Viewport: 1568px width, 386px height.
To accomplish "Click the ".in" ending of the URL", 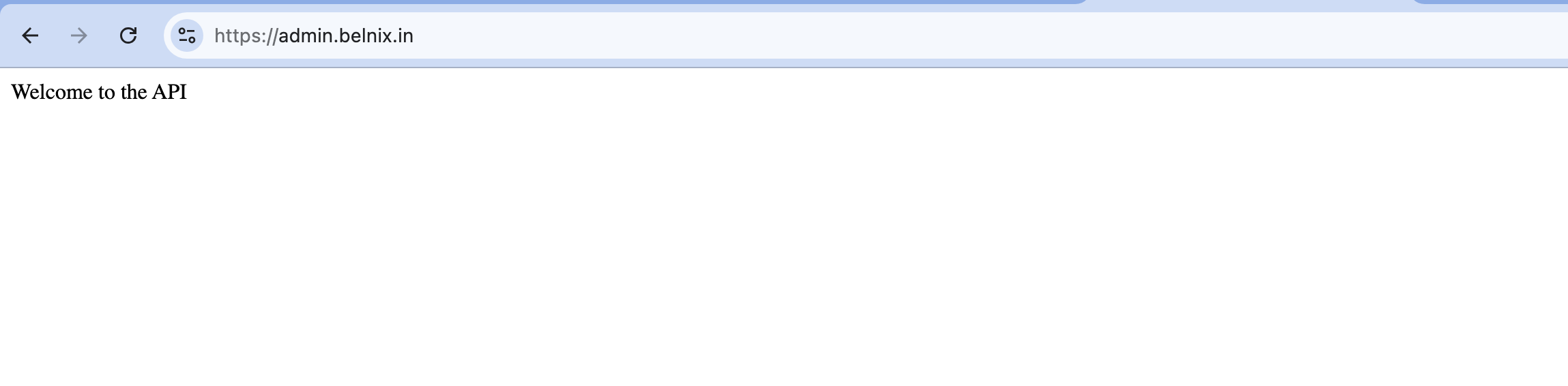I will point(405,35).
